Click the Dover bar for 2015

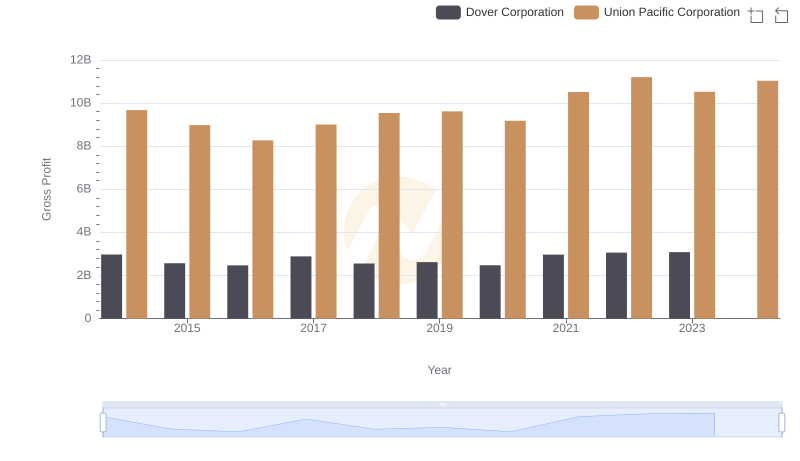(174, 291)
